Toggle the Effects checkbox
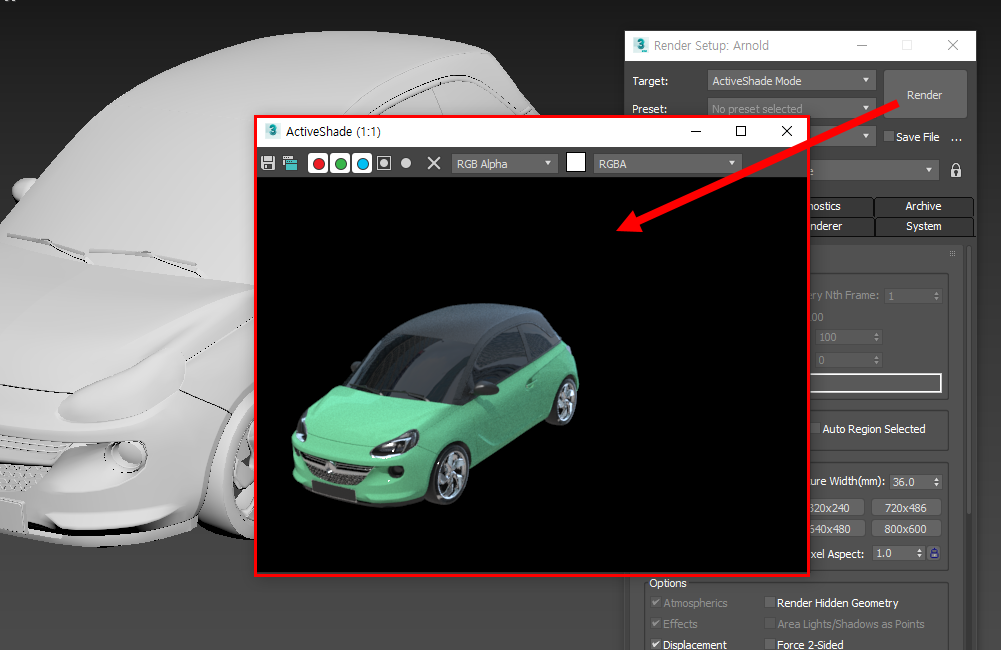 coord(656,623)
